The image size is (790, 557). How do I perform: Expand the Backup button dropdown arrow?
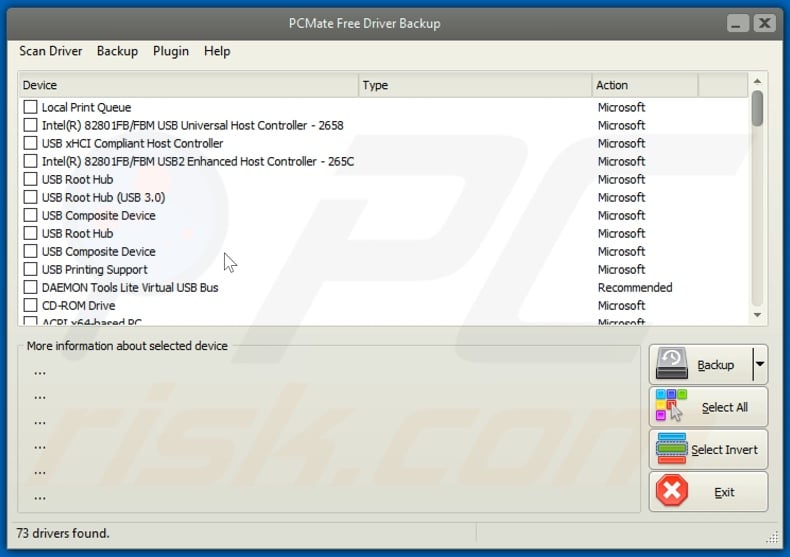(760, 365)
